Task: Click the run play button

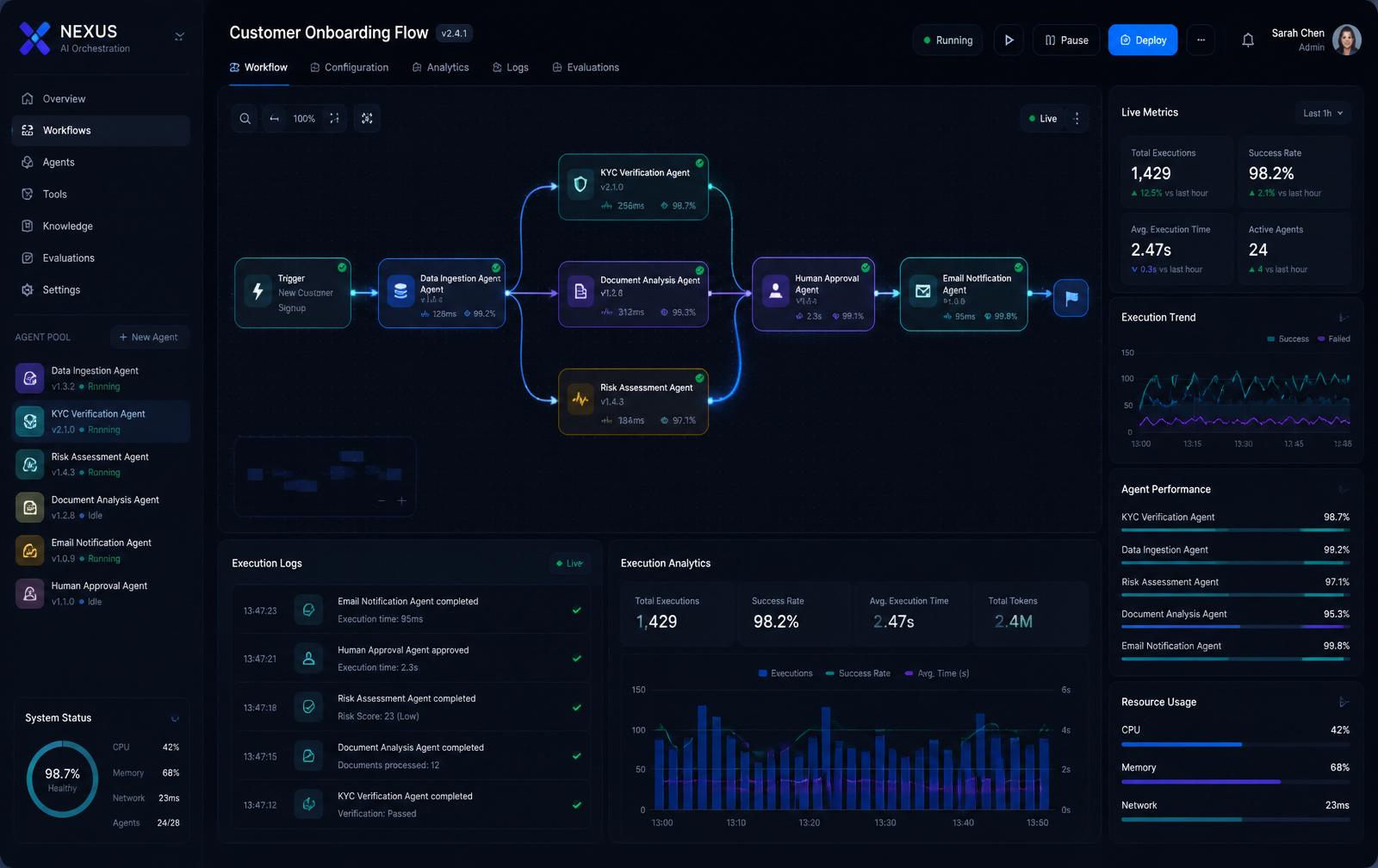Action: pyautogui.click(x=1009, y=40)
